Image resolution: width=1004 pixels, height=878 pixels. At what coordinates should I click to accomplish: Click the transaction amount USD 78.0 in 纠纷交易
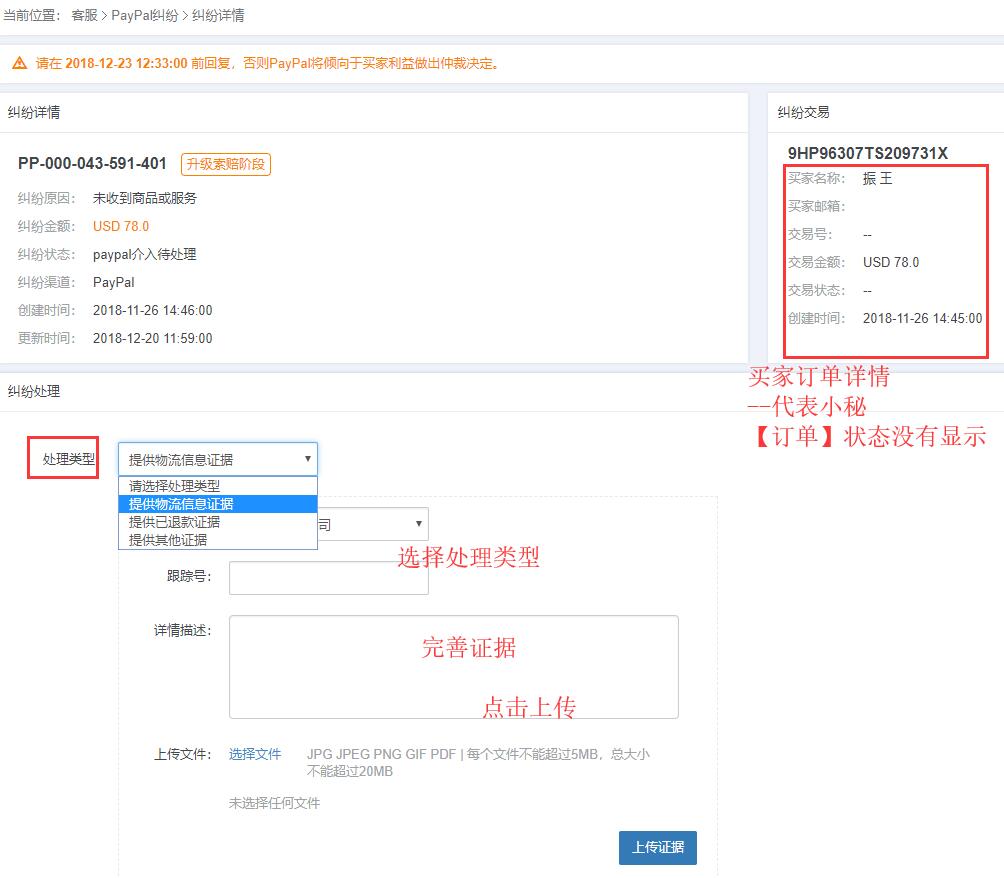(891, 262)
